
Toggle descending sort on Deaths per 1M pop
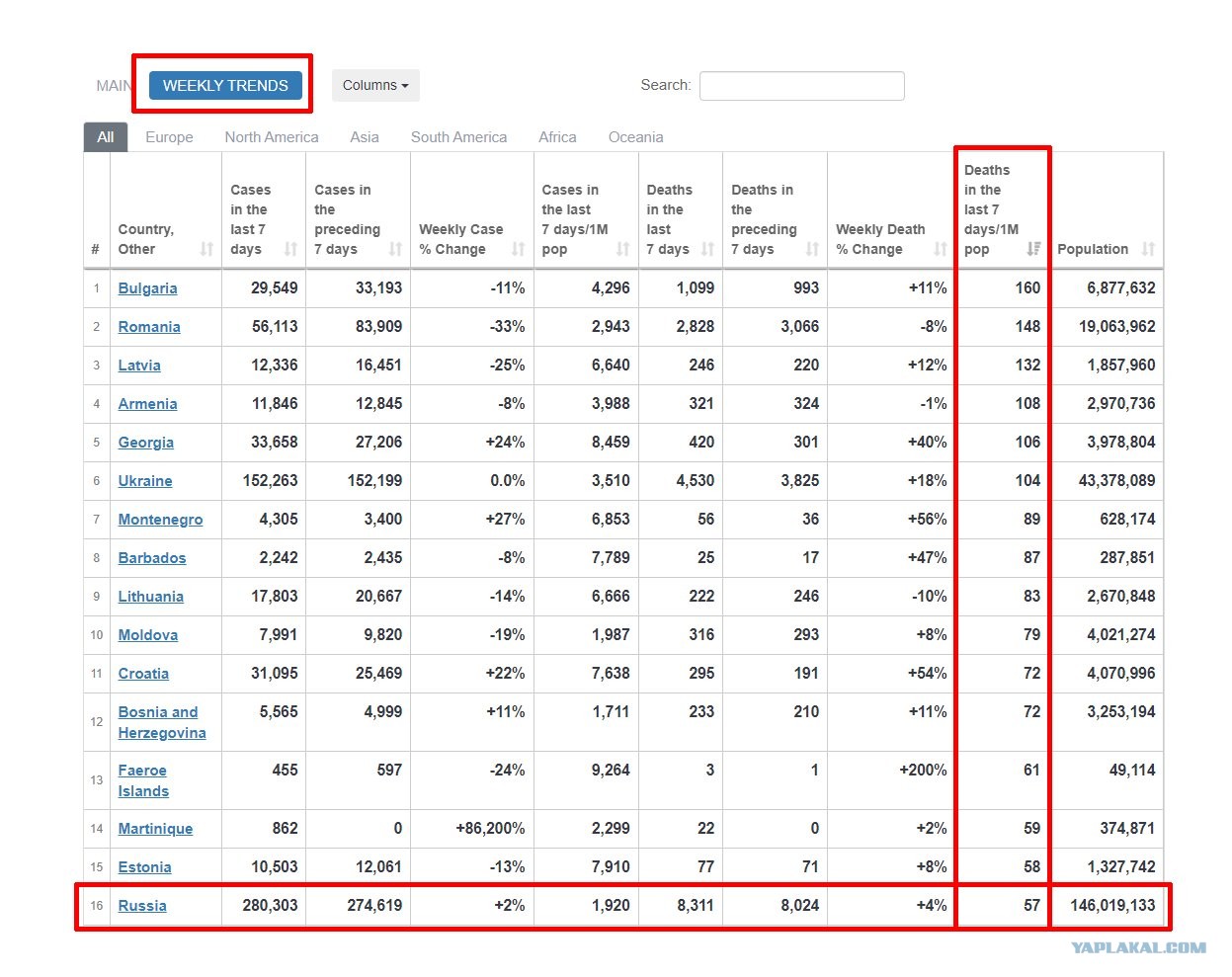tap(1033, 249)
